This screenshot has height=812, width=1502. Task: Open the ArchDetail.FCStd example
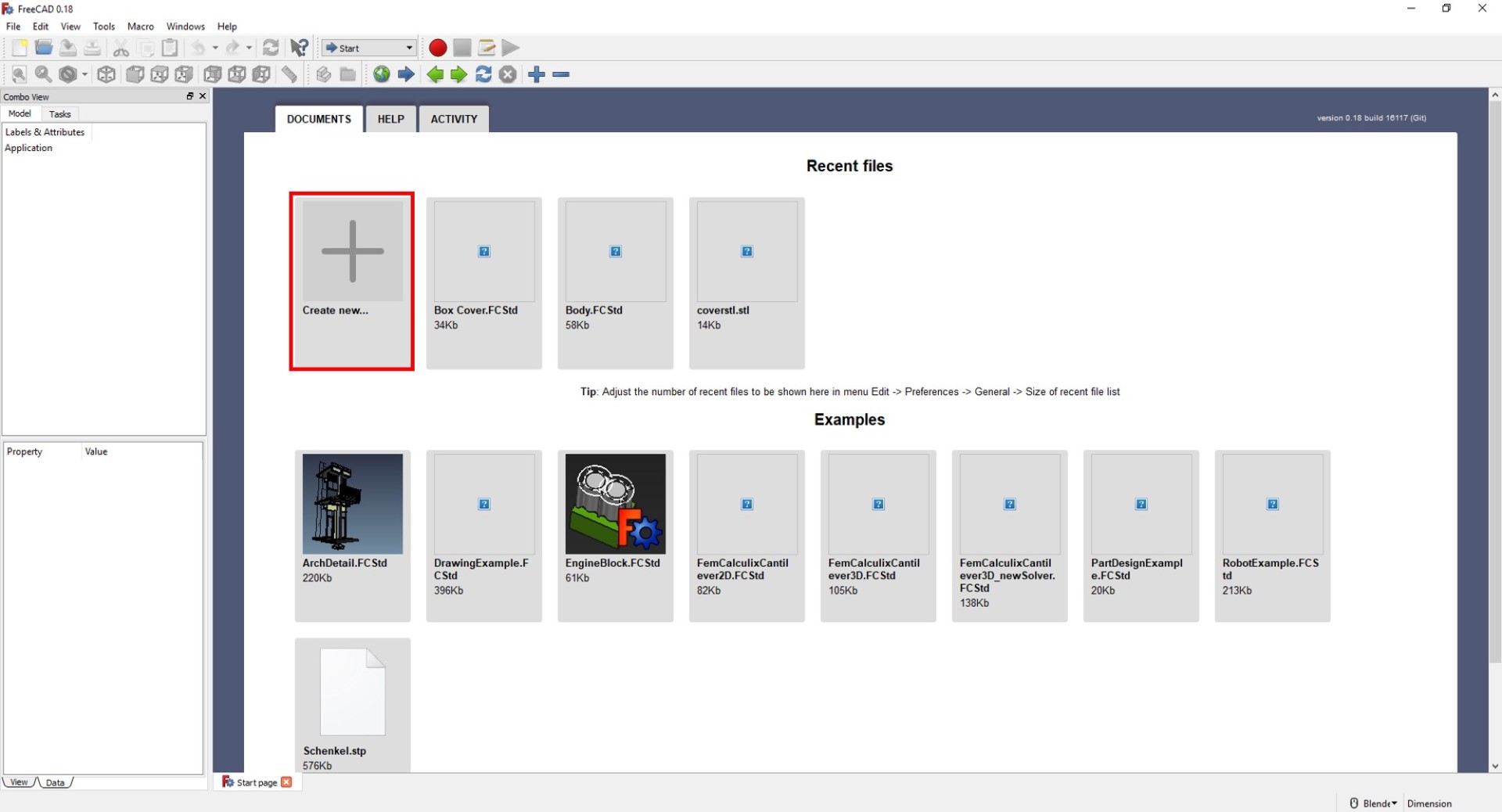coord(353,536)
